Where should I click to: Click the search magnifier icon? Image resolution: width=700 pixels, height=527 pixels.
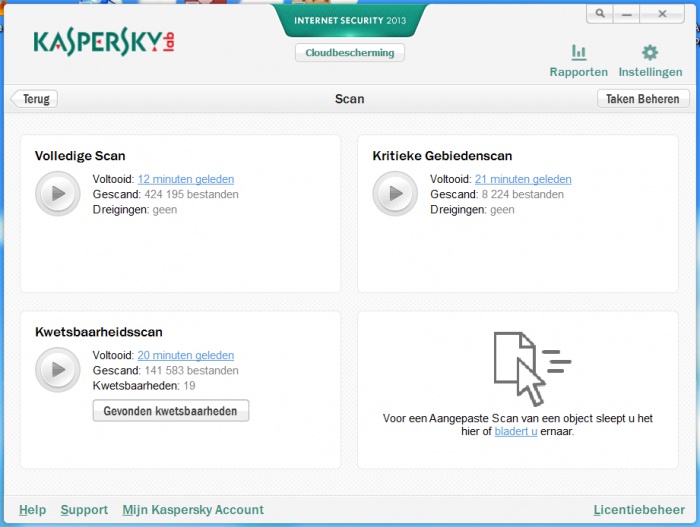tap(600, 13)
